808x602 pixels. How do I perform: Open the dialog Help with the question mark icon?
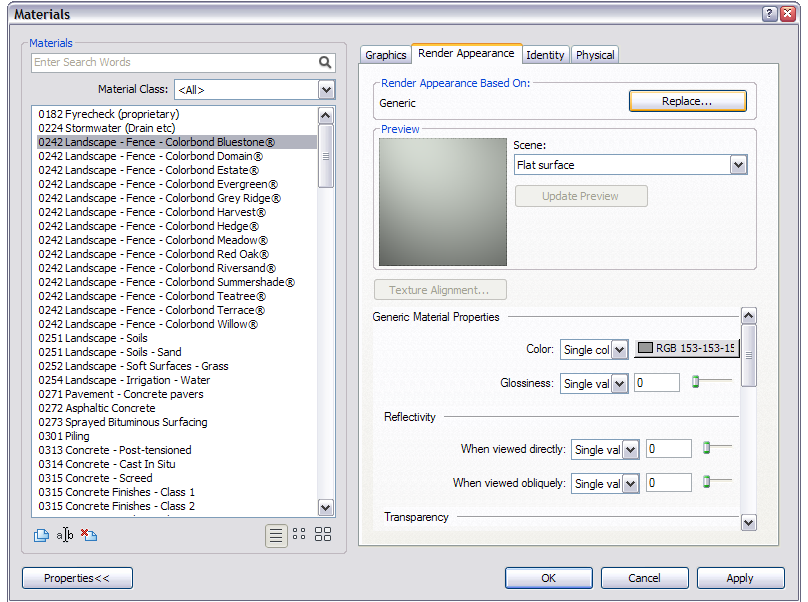point(768,14)
